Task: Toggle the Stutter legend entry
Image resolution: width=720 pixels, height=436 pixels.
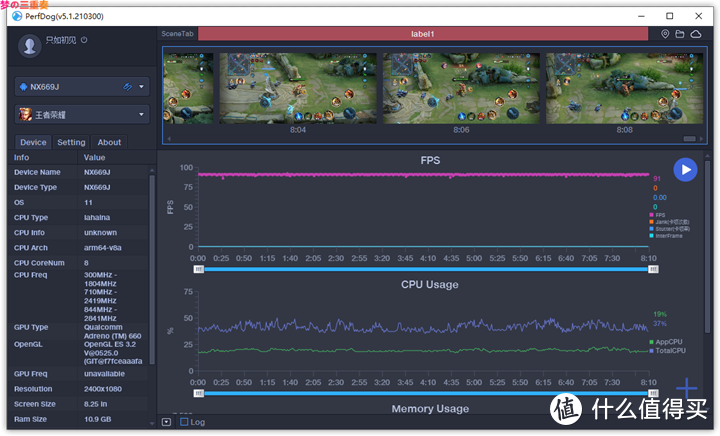Action: pyautogui.click(x=669, y=229)
